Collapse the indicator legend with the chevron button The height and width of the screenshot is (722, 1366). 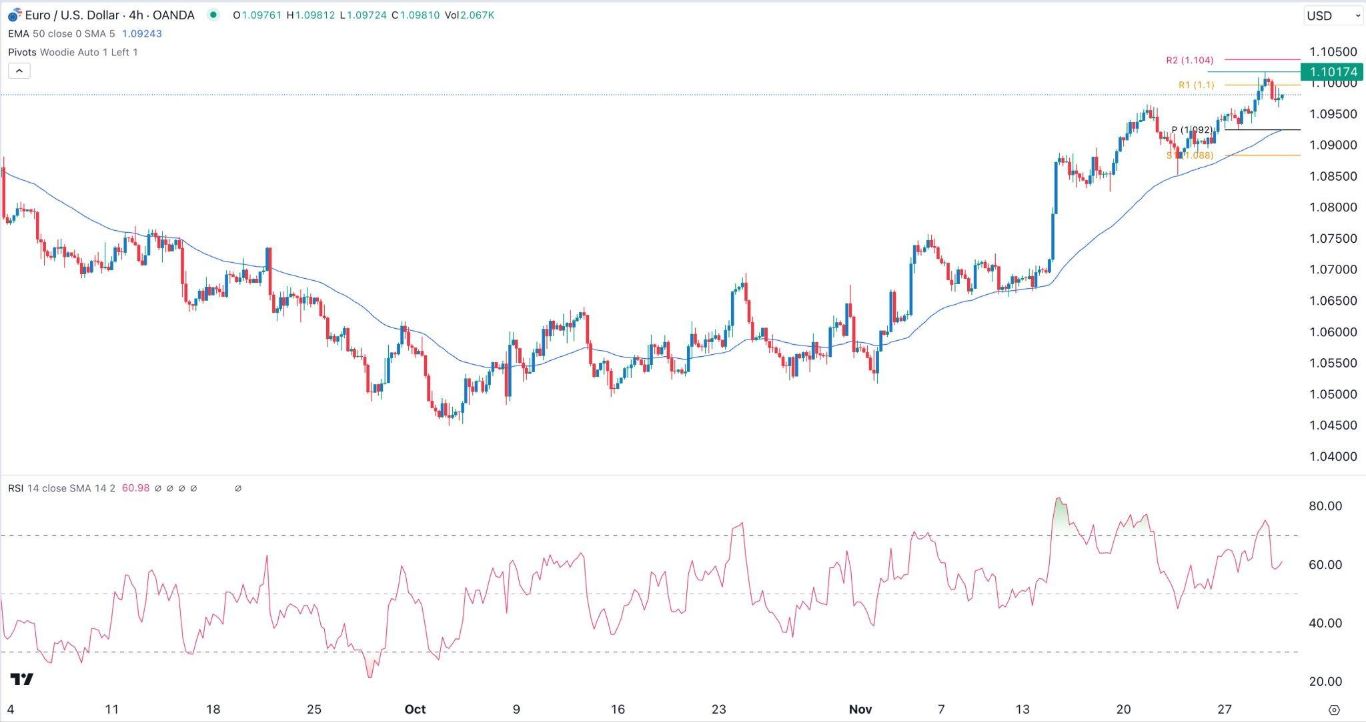18,71
